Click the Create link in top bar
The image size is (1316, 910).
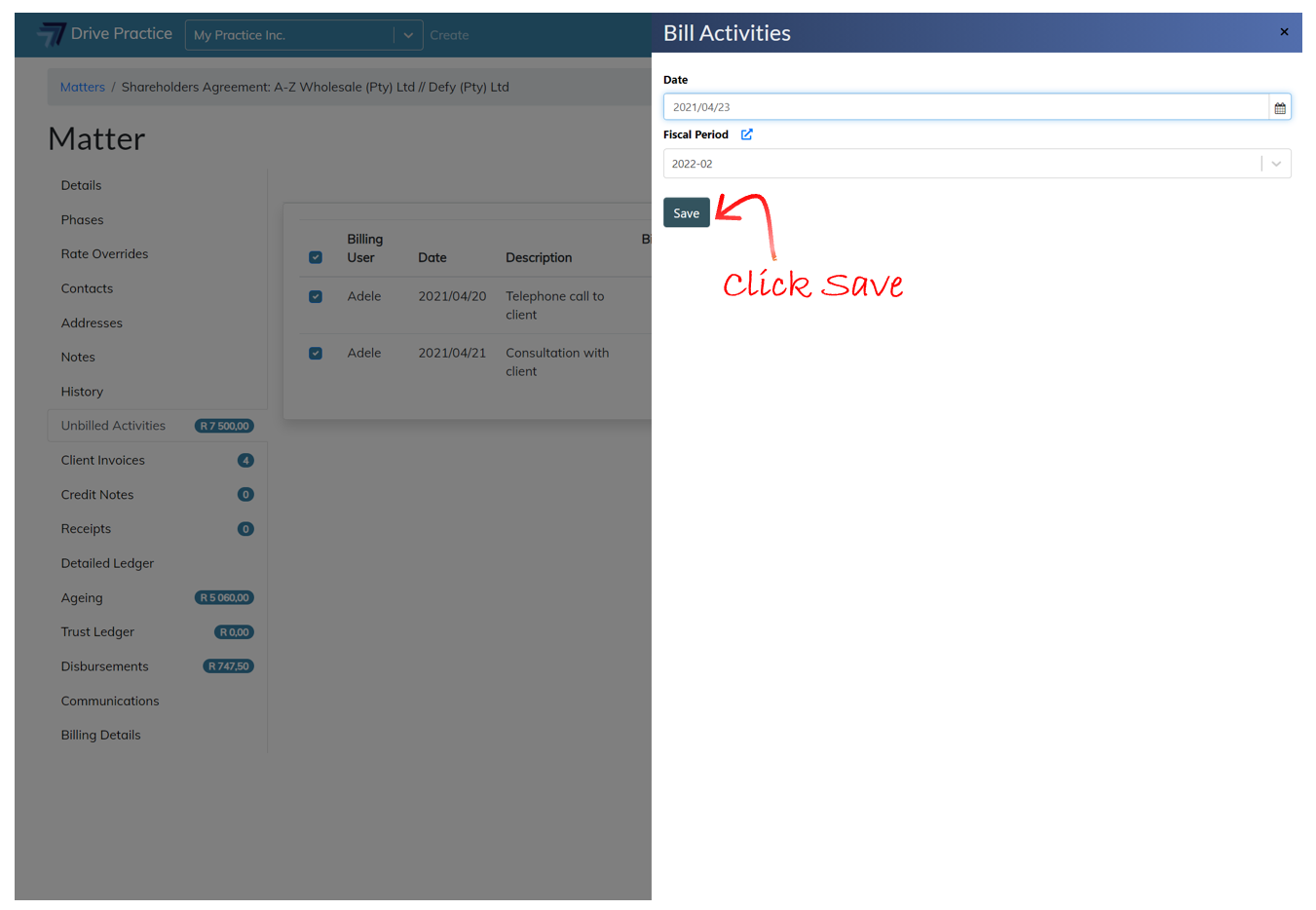449,35
